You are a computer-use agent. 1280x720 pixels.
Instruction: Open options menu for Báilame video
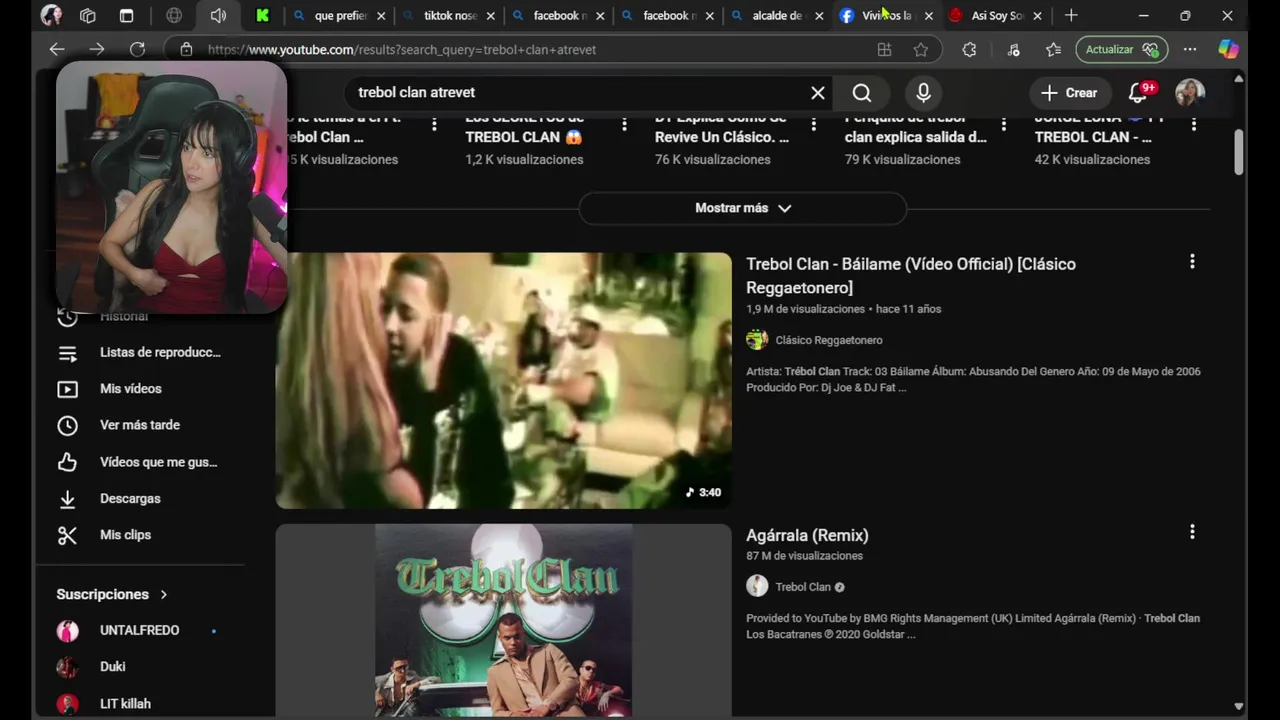[x=1192, y=262]
